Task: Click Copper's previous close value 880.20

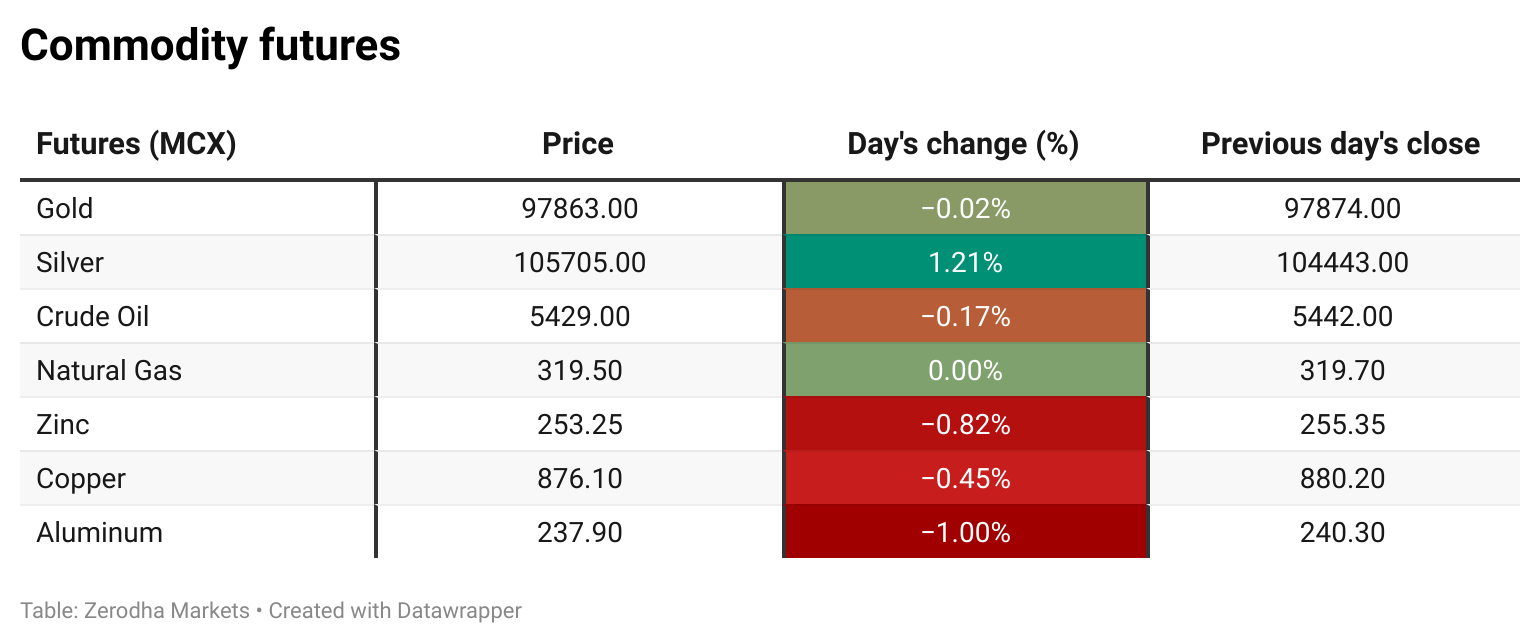Action: coord(1342,478)
